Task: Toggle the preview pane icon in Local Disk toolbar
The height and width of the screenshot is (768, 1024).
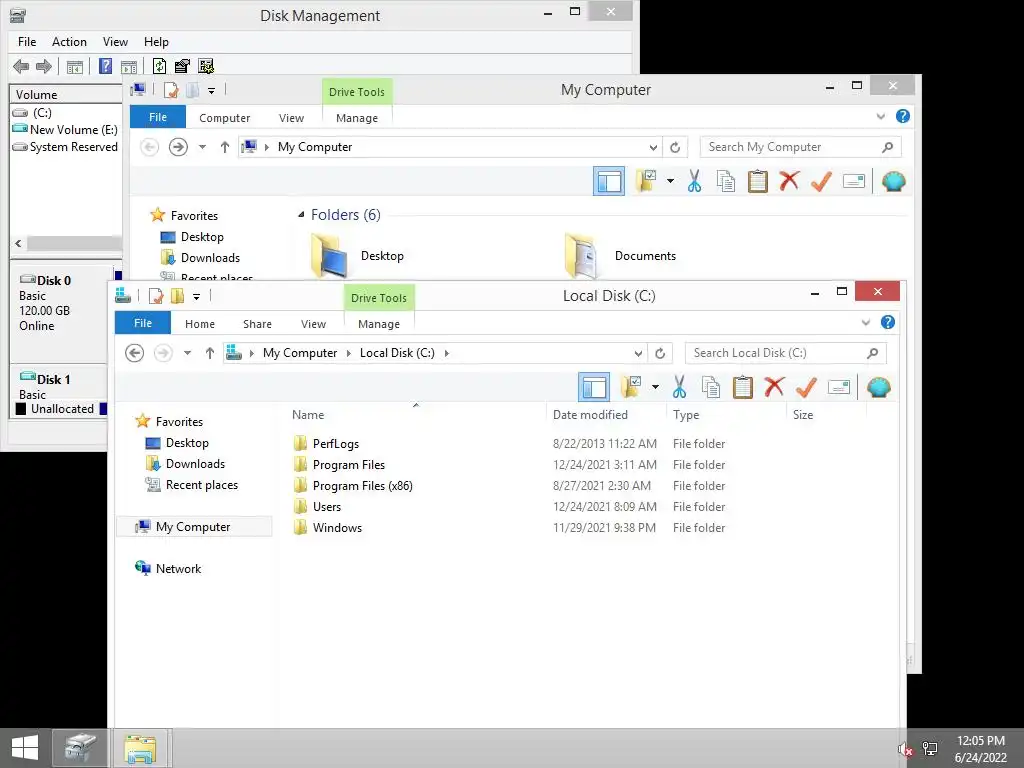Action: 594,387
